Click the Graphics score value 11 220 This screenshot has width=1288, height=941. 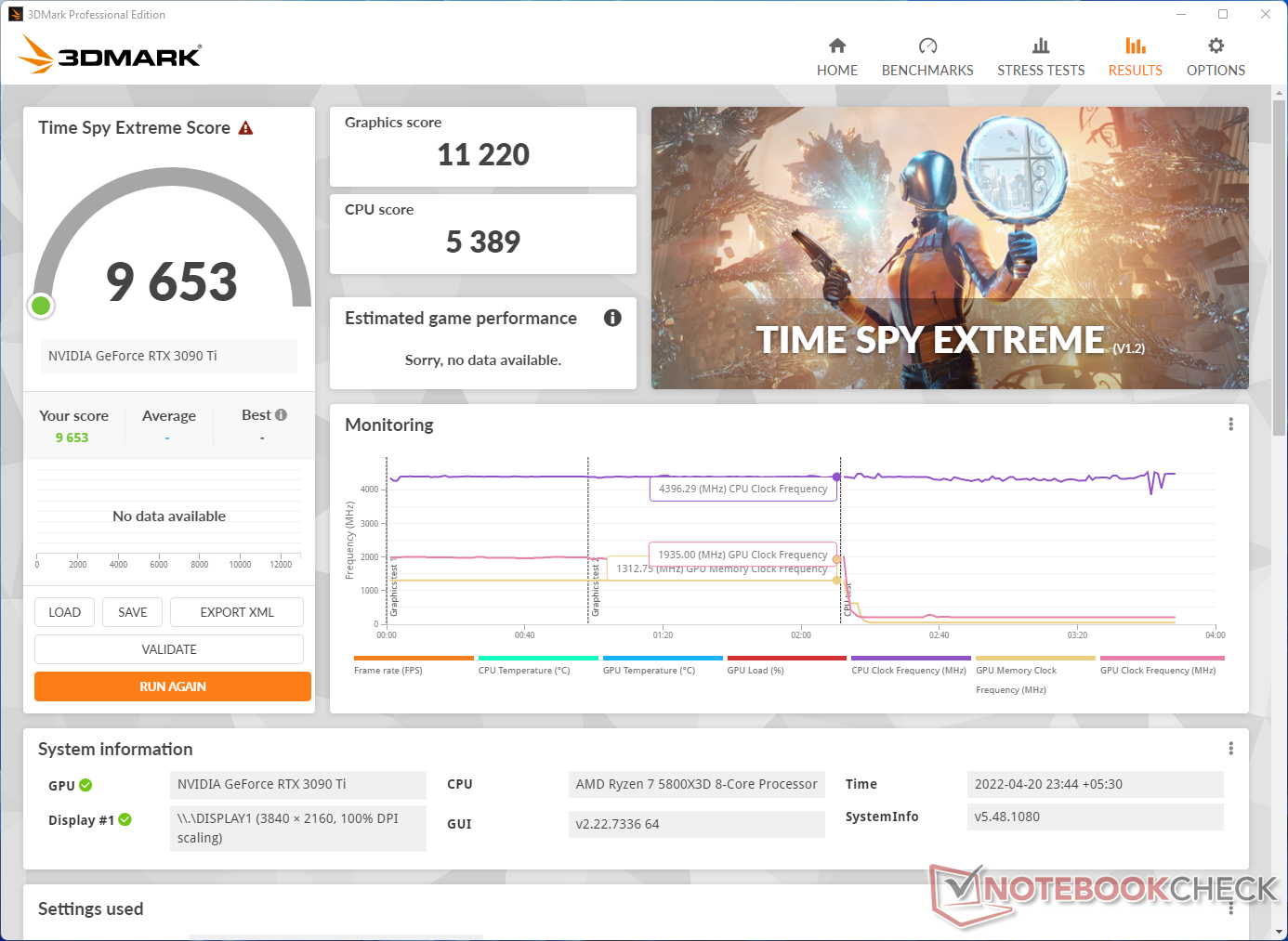pyautogui.click(x=483, y=154)
